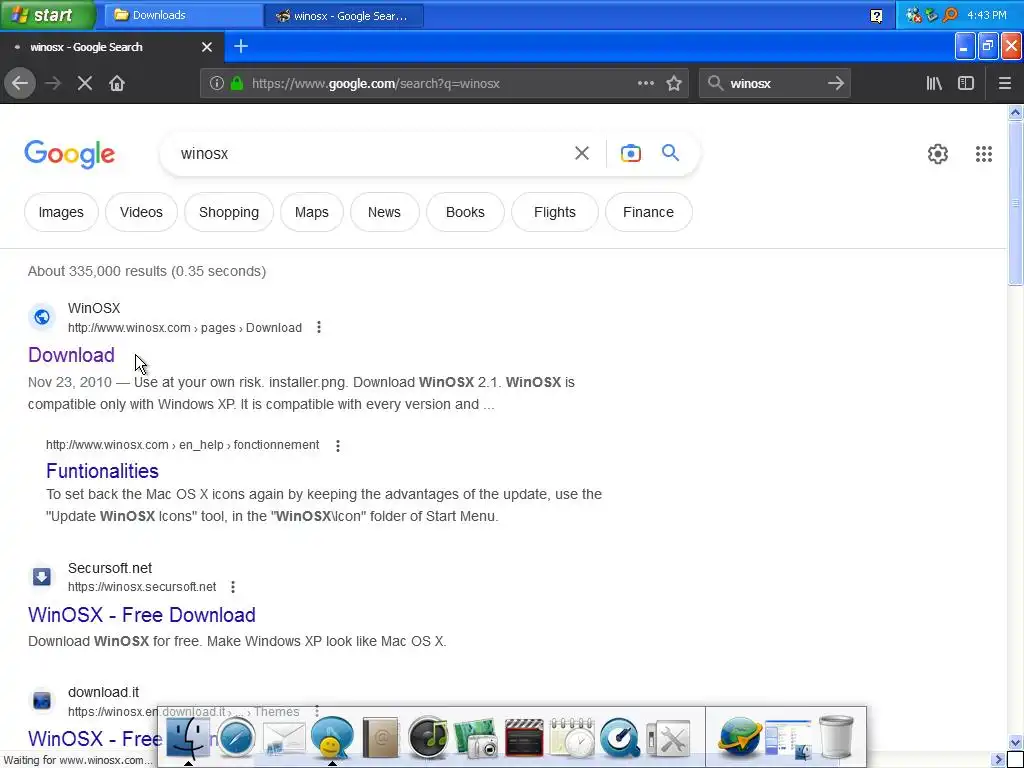The width and height of the screenshot is (1024, 768).
Task: Open the Google apps grid
Action: coord(984,154)
